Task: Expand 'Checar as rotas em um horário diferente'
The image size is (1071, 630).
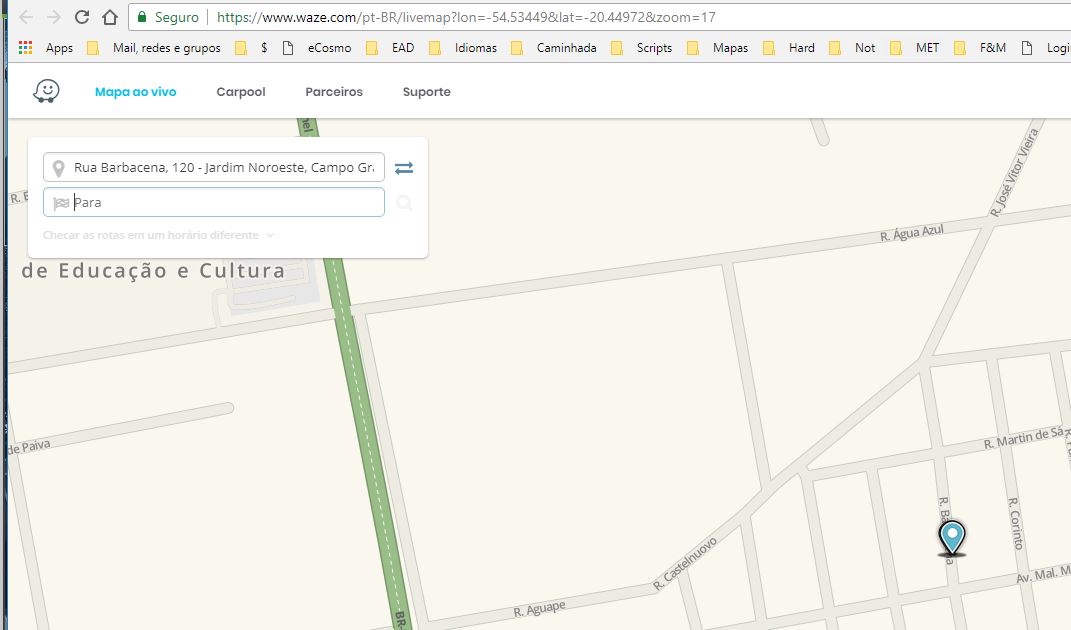Action: [x=158, y=235]
